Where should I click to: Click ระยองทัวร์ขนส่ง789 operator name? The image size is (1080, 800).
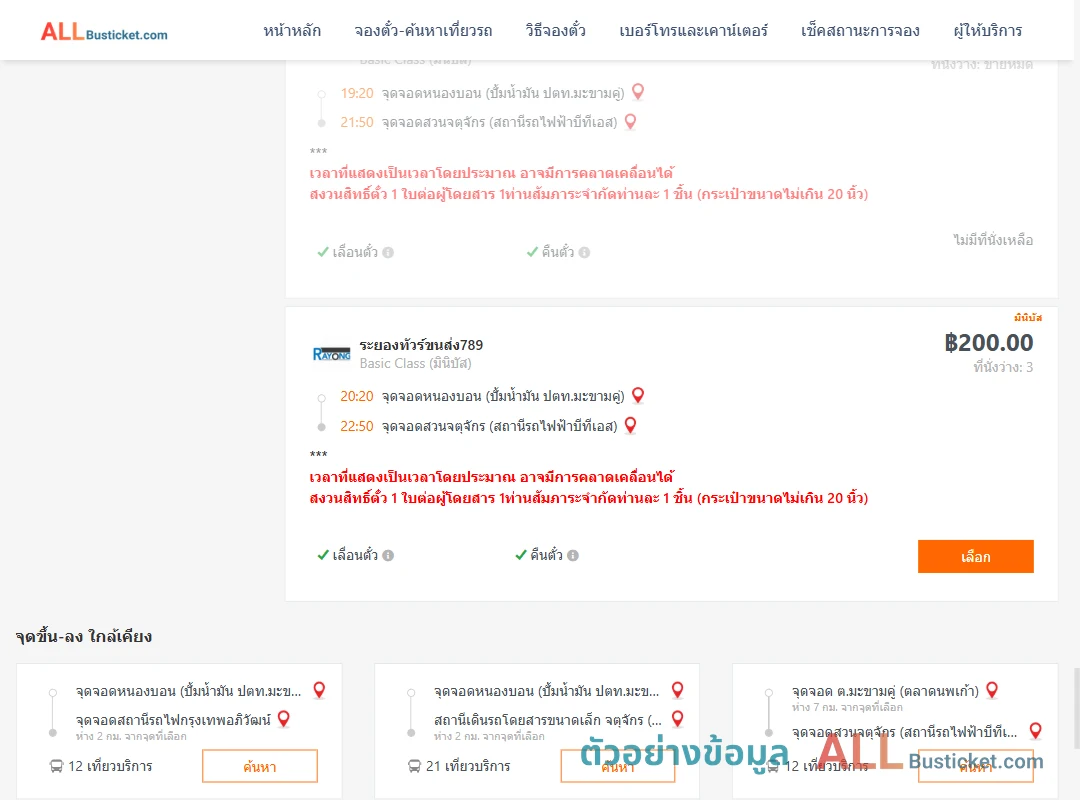click(x=421, y=345)
